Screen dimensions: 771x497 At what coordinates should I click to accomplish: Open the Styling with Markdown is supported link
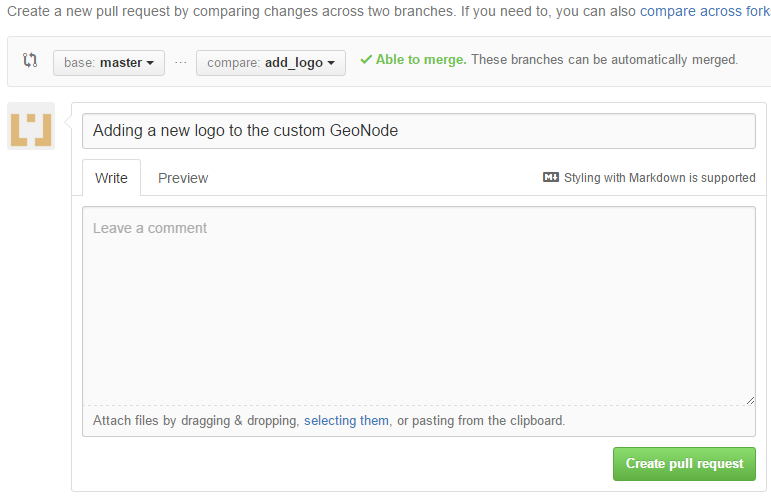(x=659, y=177)
